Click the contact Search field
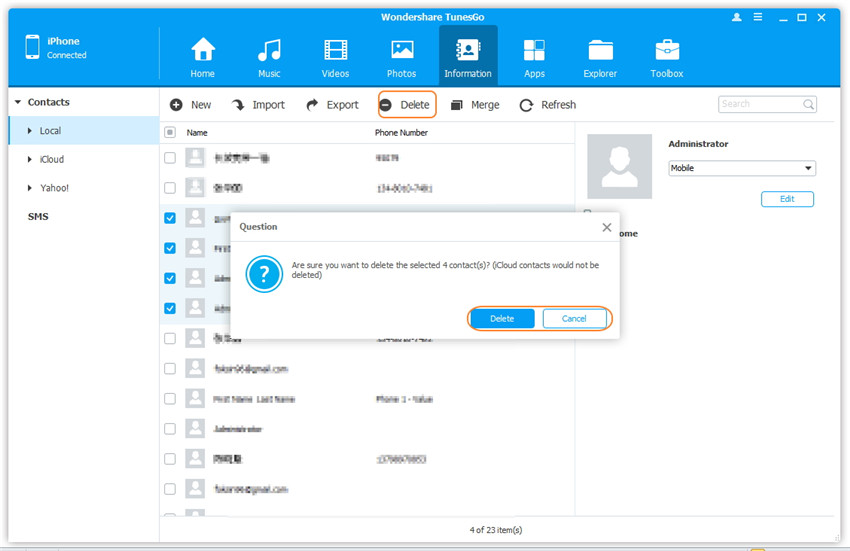 point(760,104)
